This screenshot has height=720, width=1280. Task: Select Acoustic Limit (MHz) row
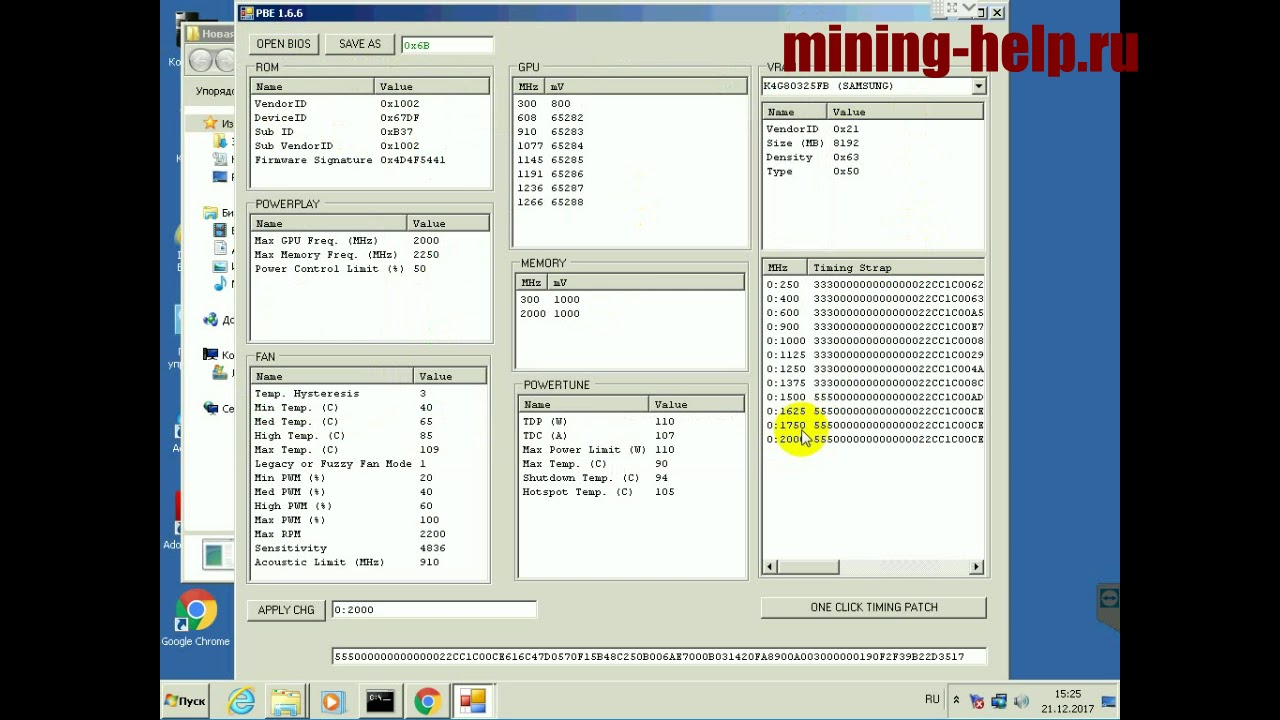(x=369, y=562)
